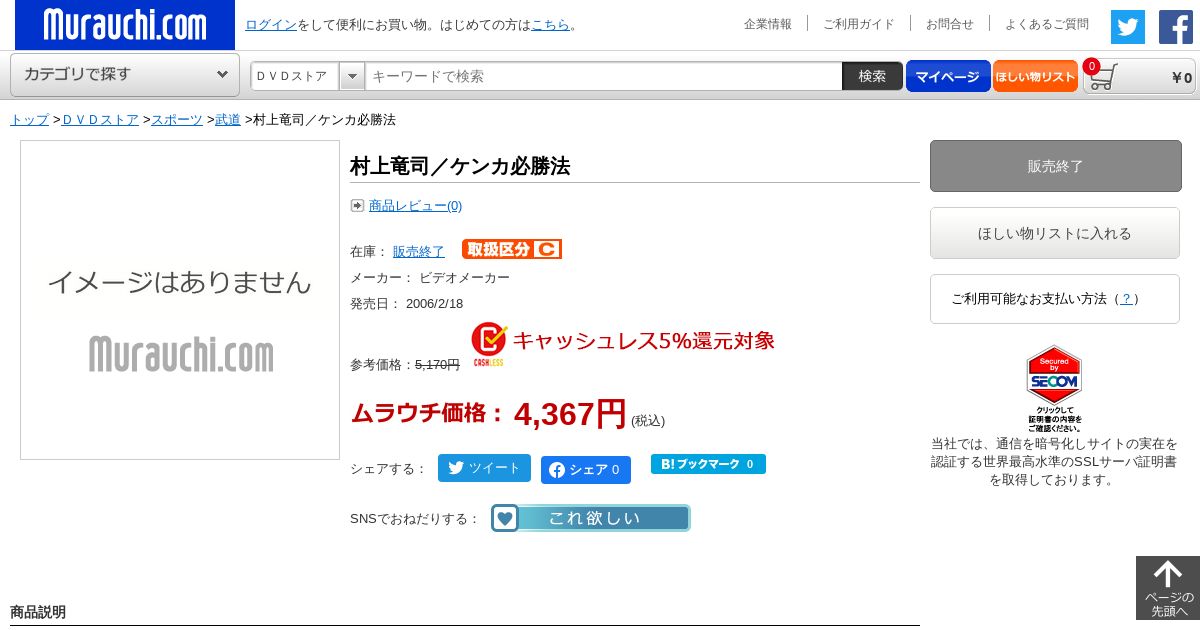Click the release date 2006/2/18
Viewport: 1200px width, 630px height.
[434, 303]
